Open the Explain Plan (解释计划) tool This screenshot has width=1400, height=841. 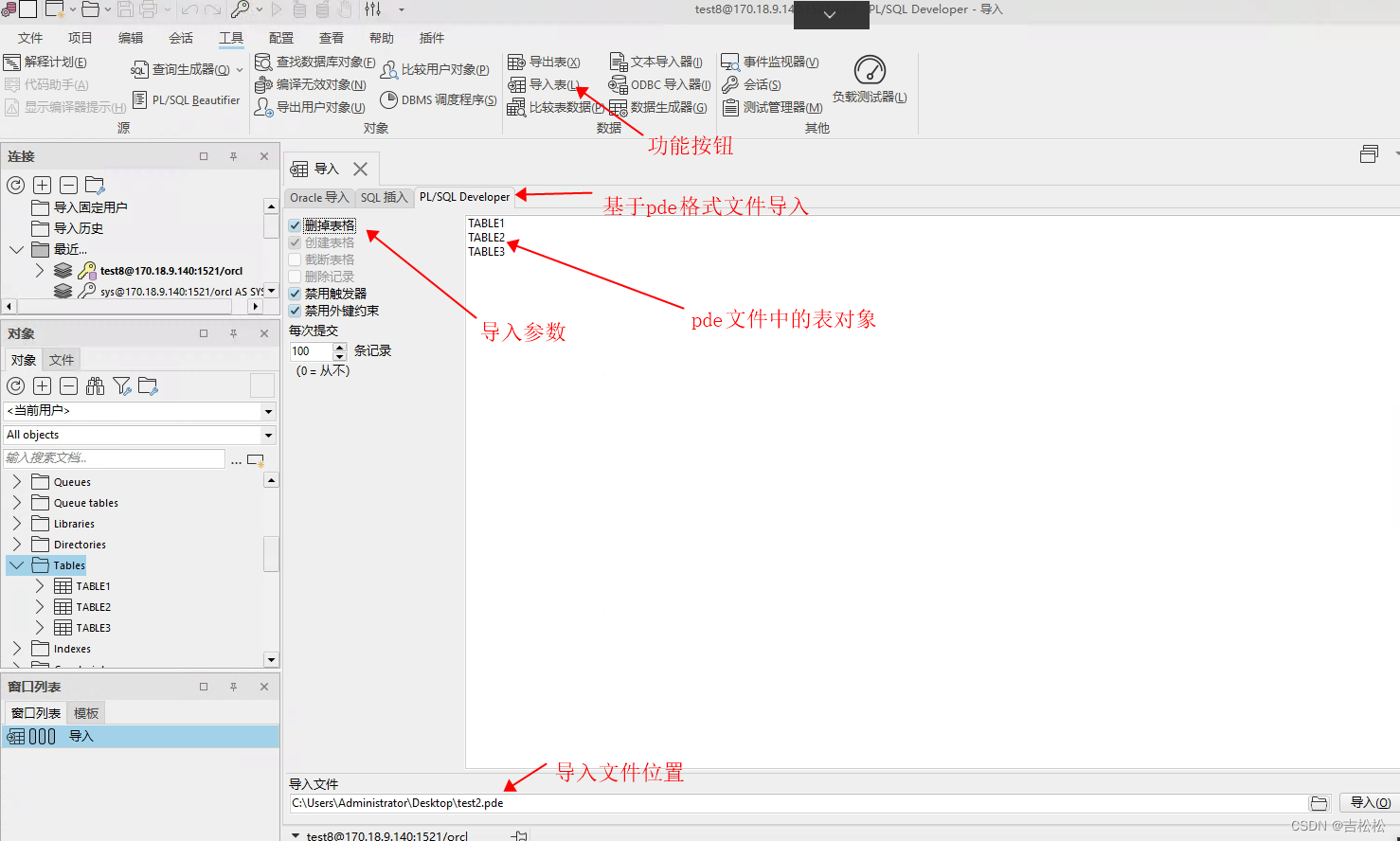click(x=45, y=62)
